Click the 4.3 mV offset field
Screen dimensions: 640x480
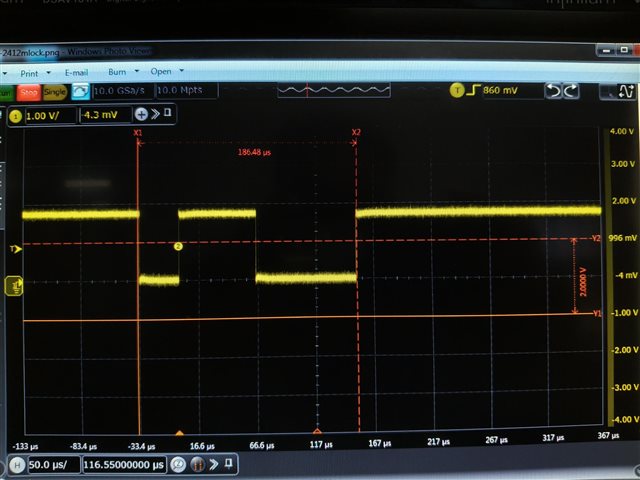point(105,115)
